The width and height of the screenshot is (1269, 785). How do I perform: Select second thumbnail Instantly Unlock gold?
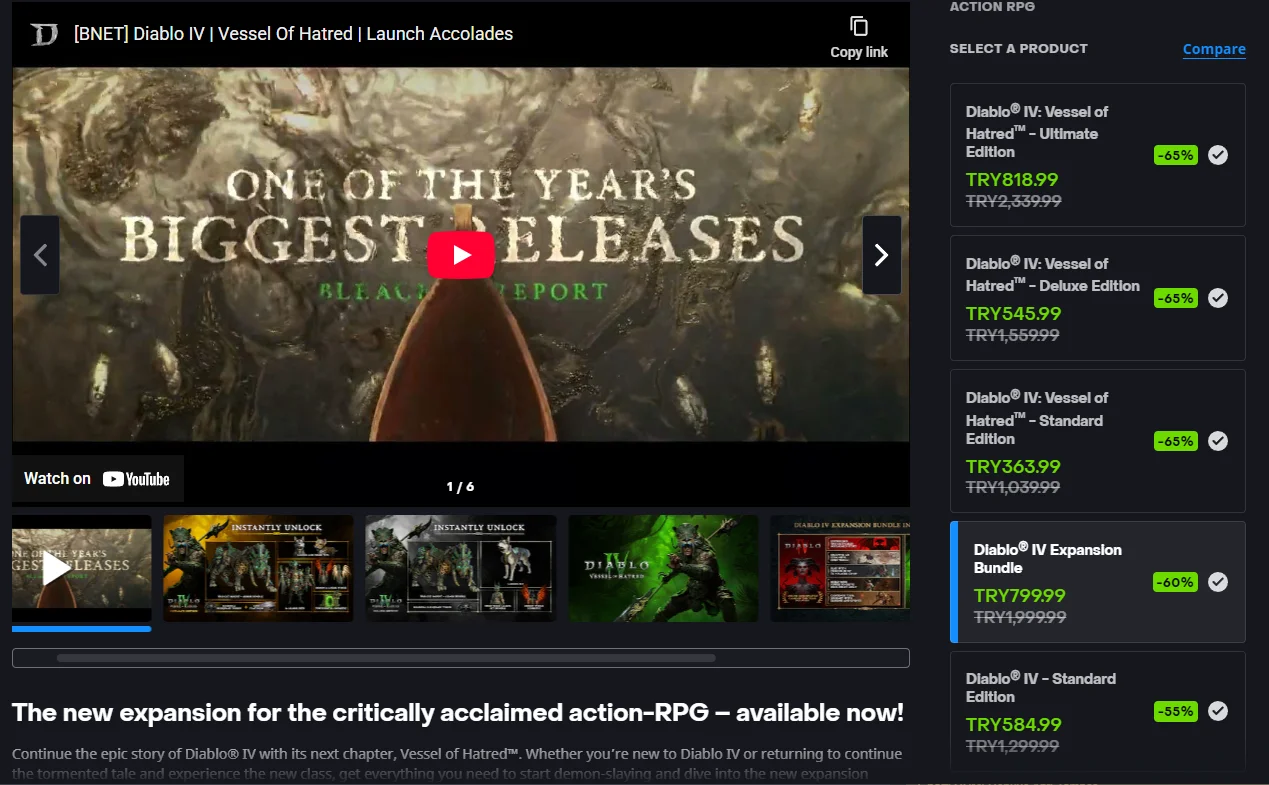point(258,568)
